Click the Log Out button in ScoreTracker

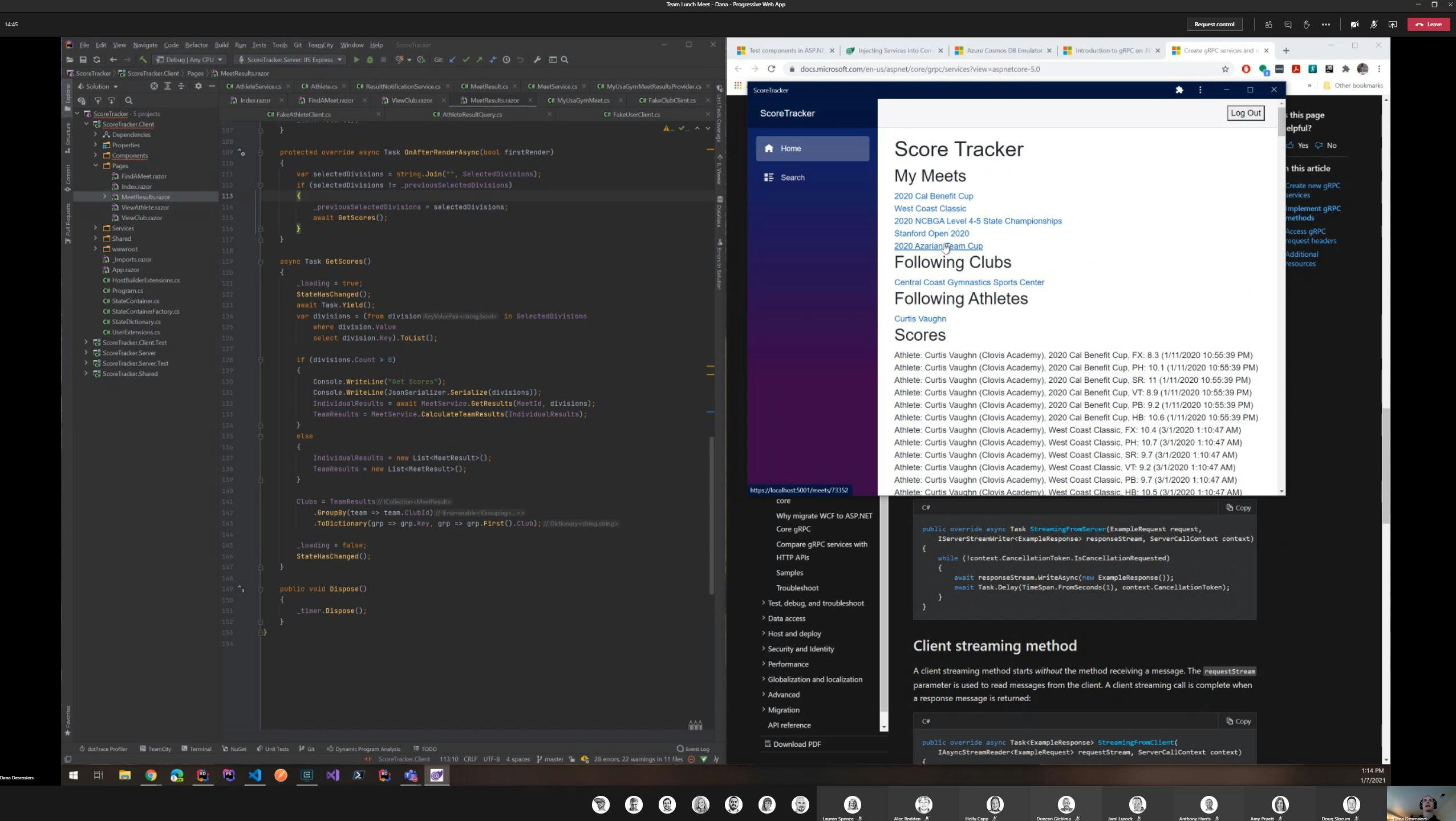point(1246,113)
